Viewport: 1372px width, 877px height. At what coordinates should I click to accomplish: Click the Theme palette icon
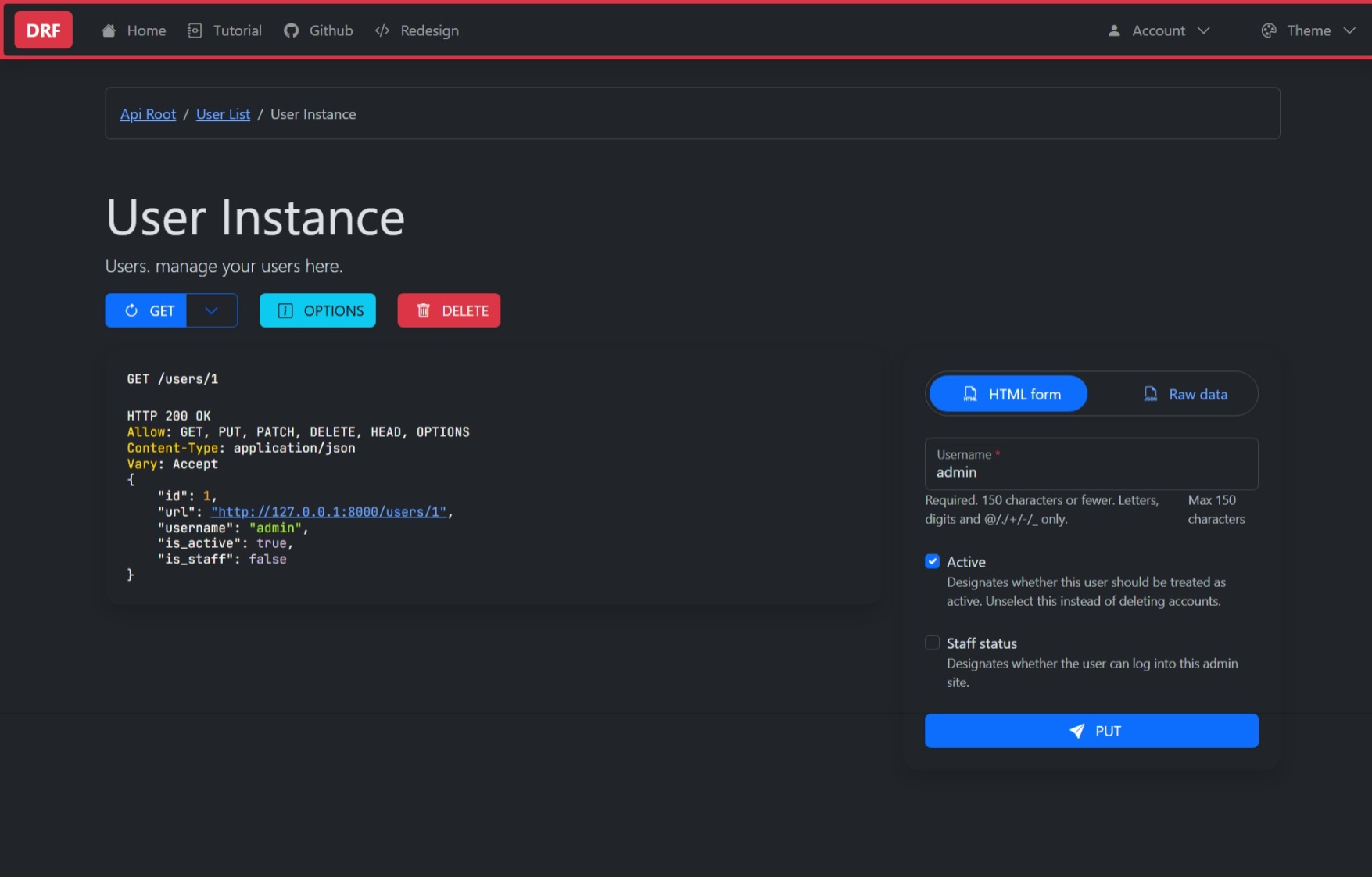pyautogui.click(x=1268, y=30)
